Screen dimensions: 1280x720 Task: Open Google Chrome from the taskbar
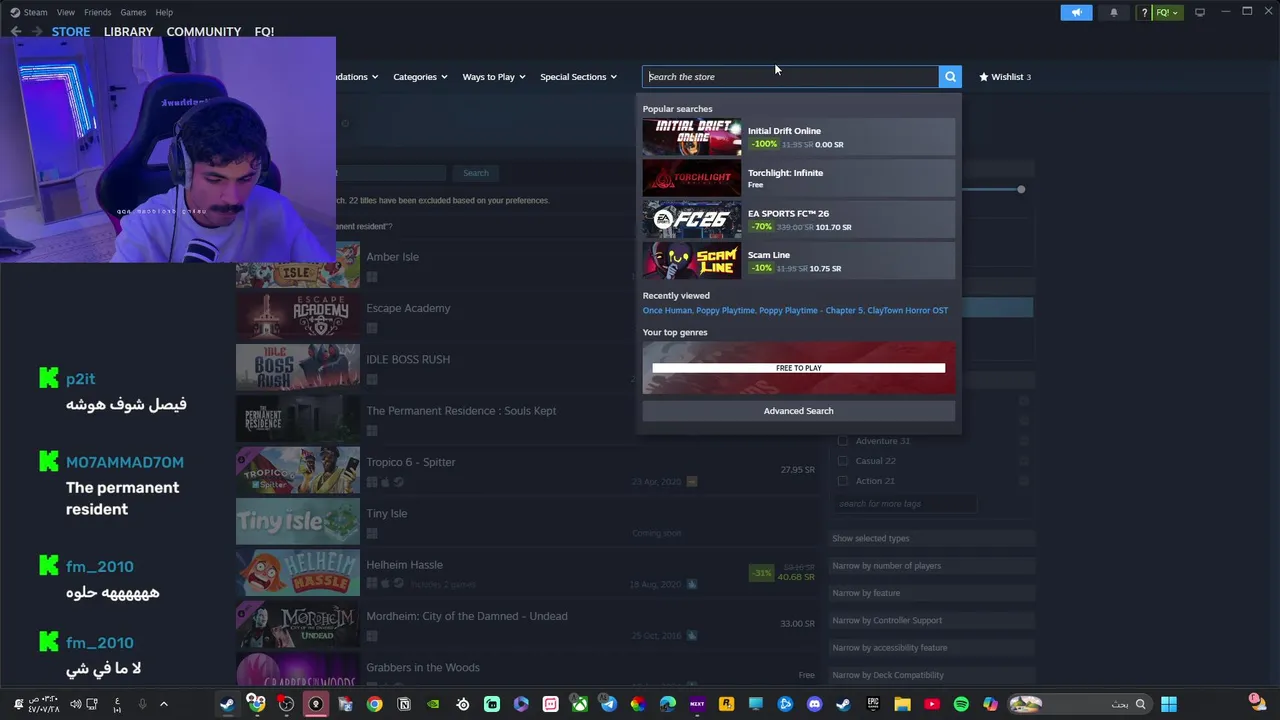click(x=374, y=704)
